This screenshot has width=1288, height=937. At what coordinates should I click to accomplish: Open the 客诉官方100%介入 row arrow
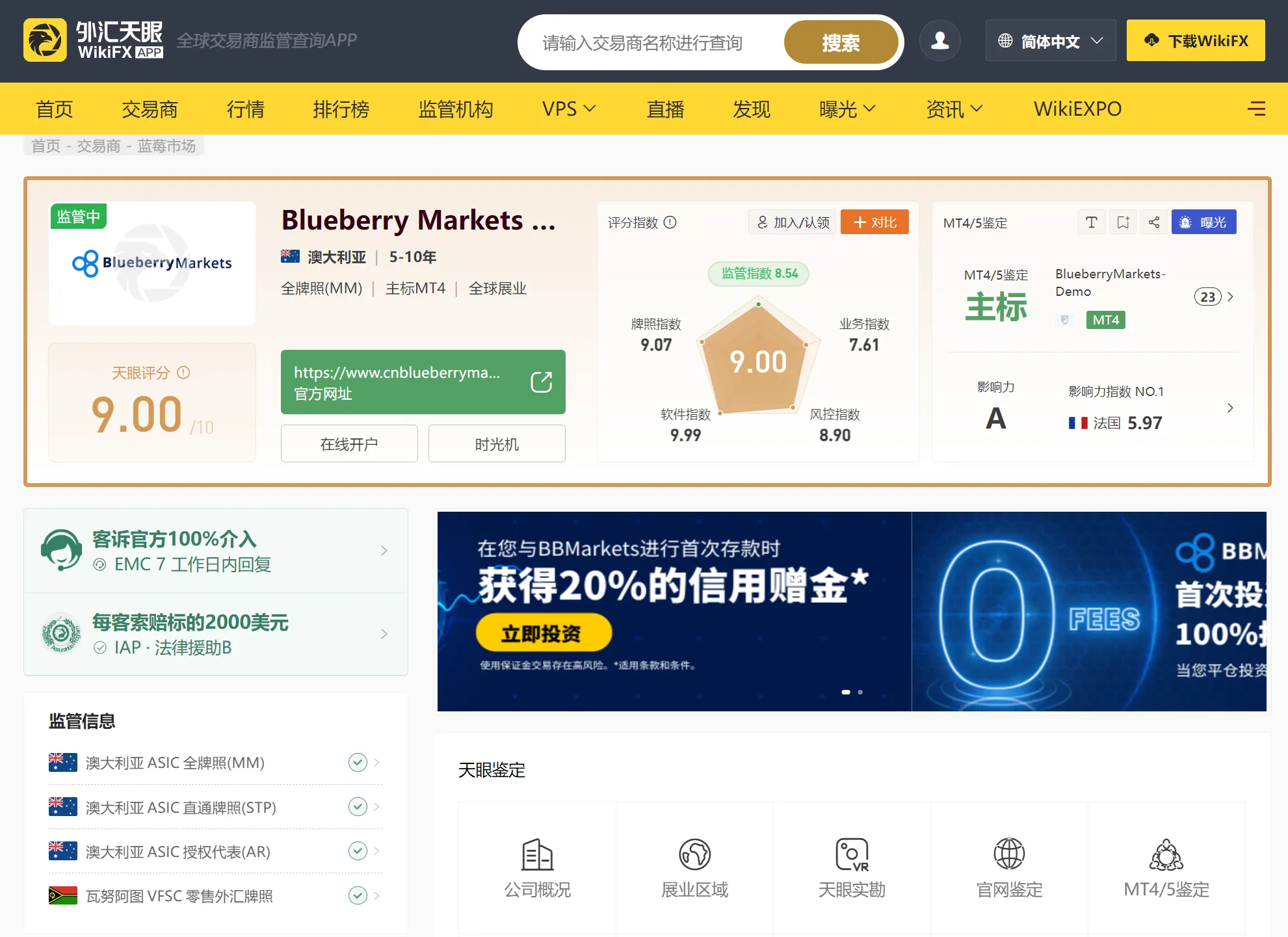[384, 550]
